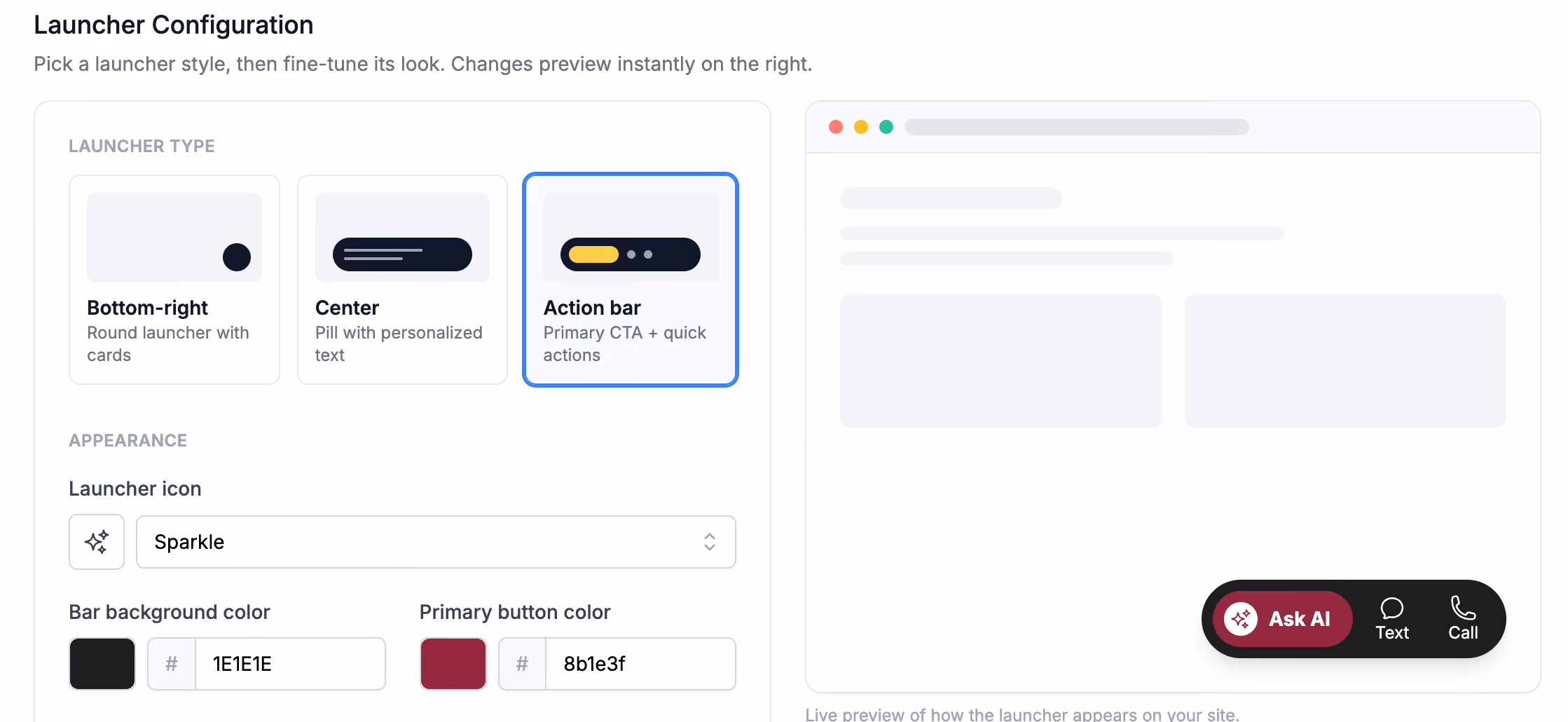Click the Call phone icon

click(1463, 608)
